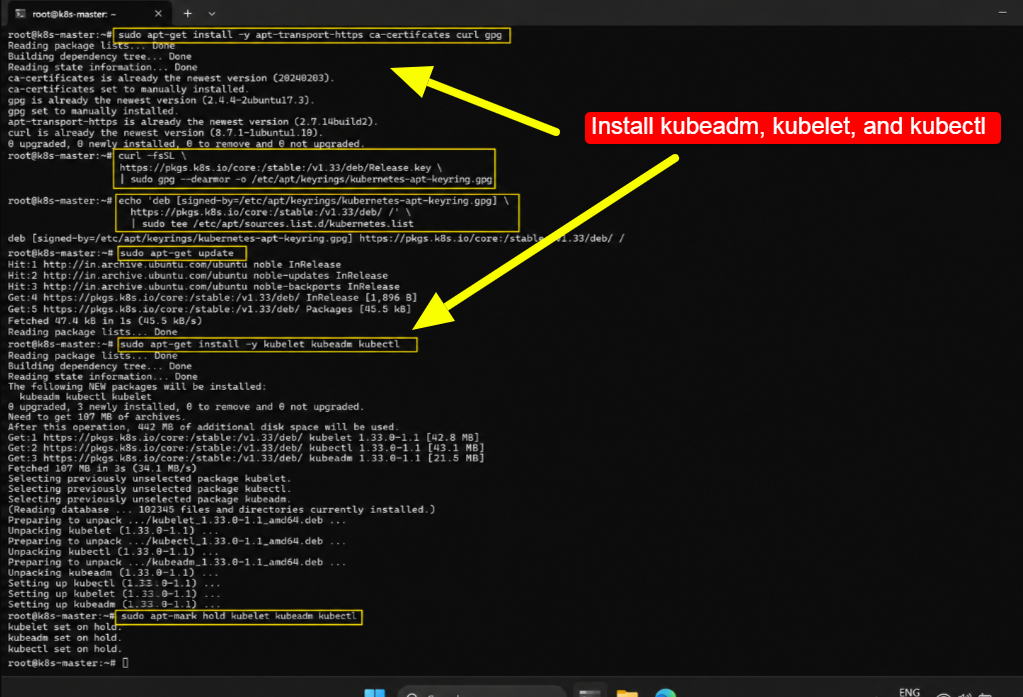Click 'The following NEW packages will be installed:'

coord(137,386)
